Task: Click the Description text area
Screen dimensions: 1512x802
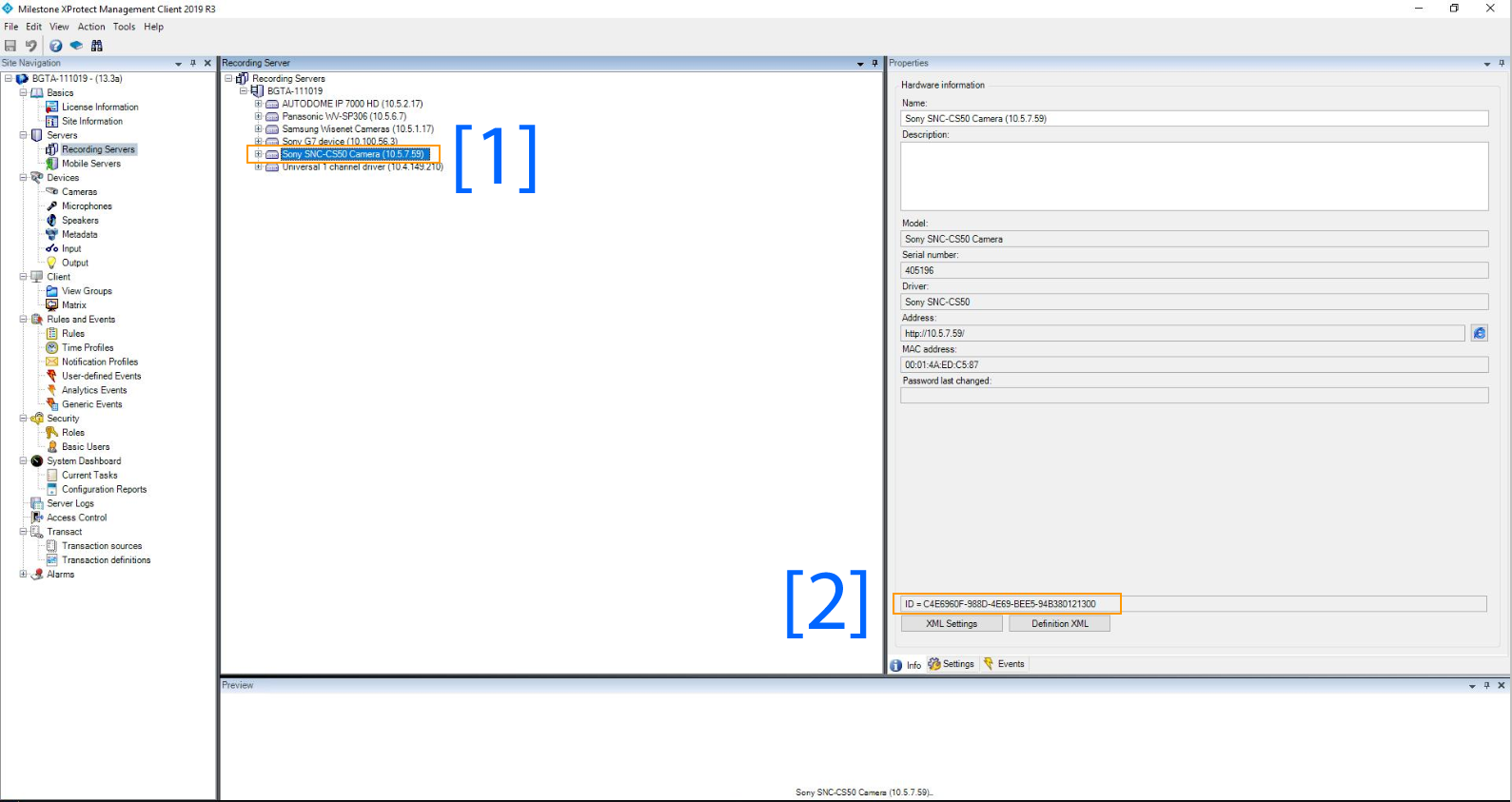Action: pos(1194,176)
